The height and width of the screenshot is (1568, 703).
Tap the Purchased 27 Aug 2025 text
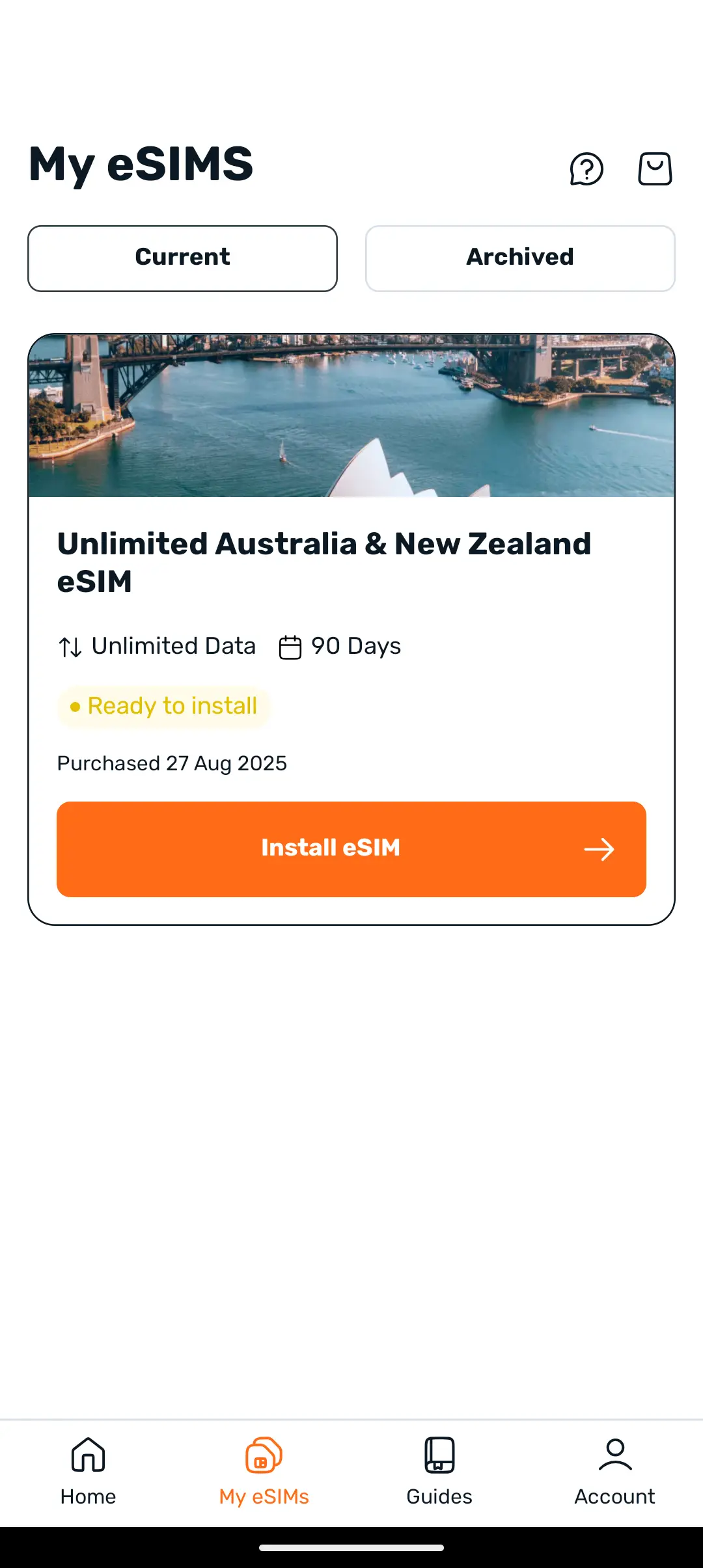172,763
